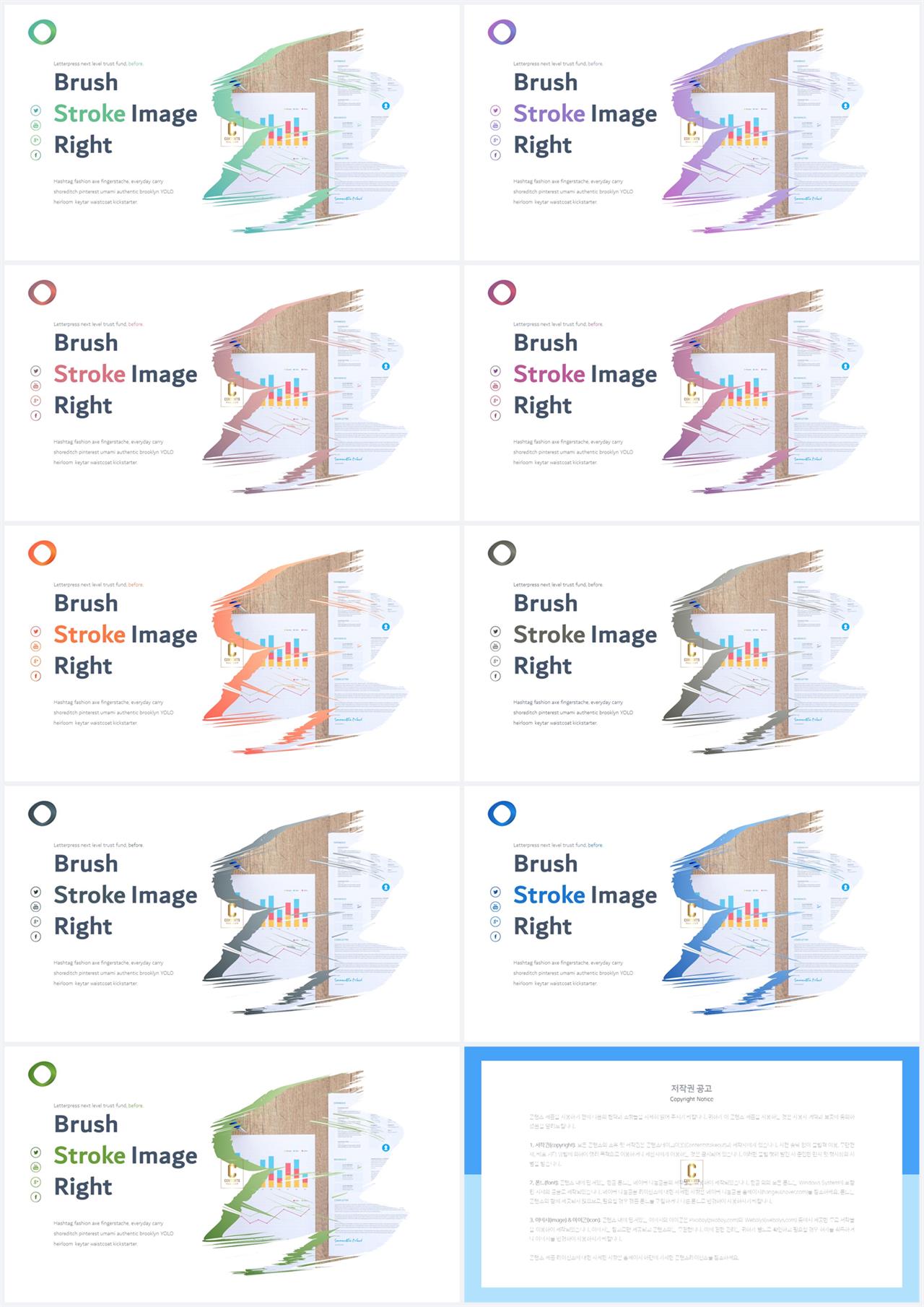Click the Hashtag fashion paragraph on the purple slide

(573, 192)
